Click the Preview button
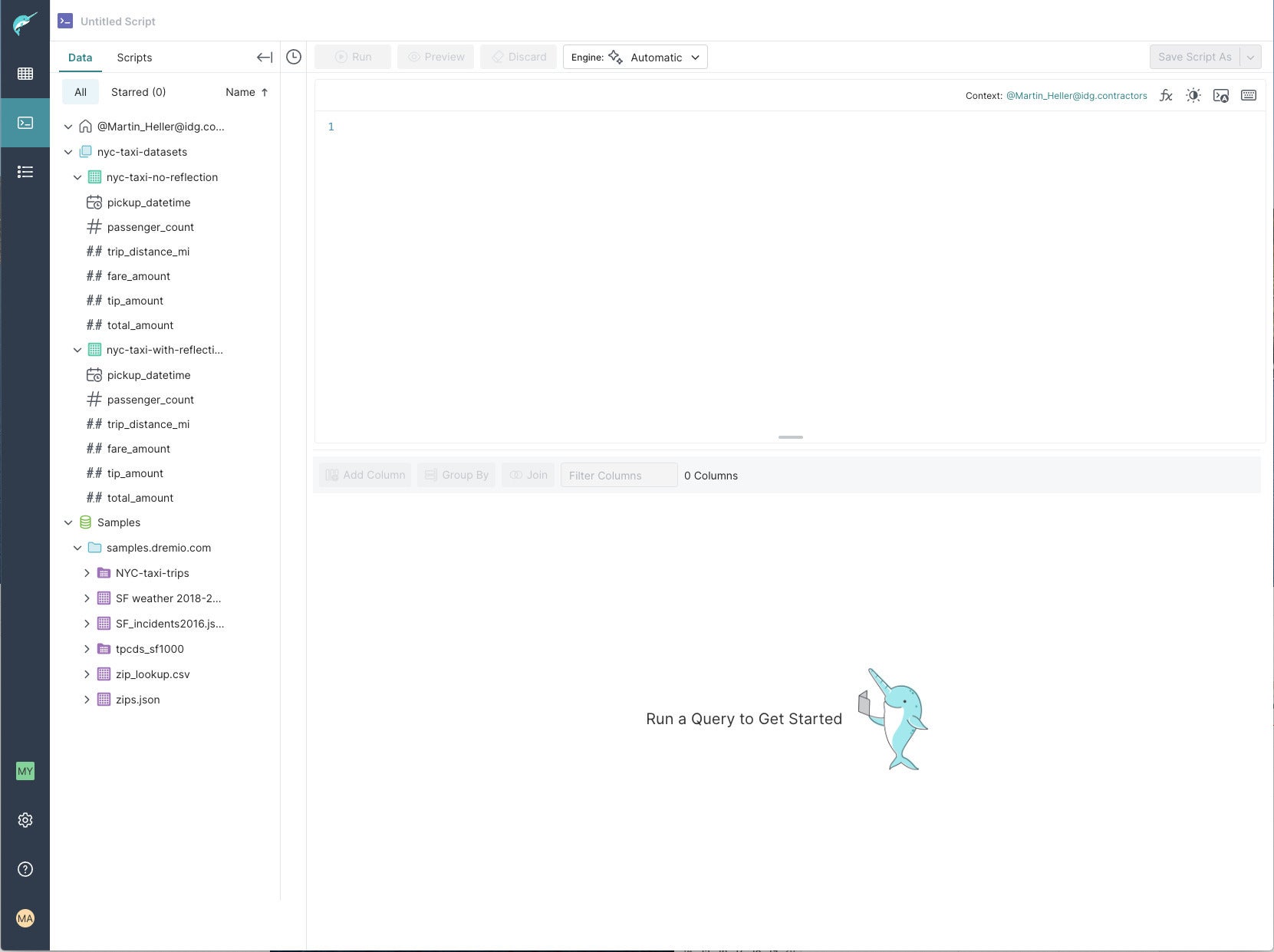 click(x=436, y=57)
